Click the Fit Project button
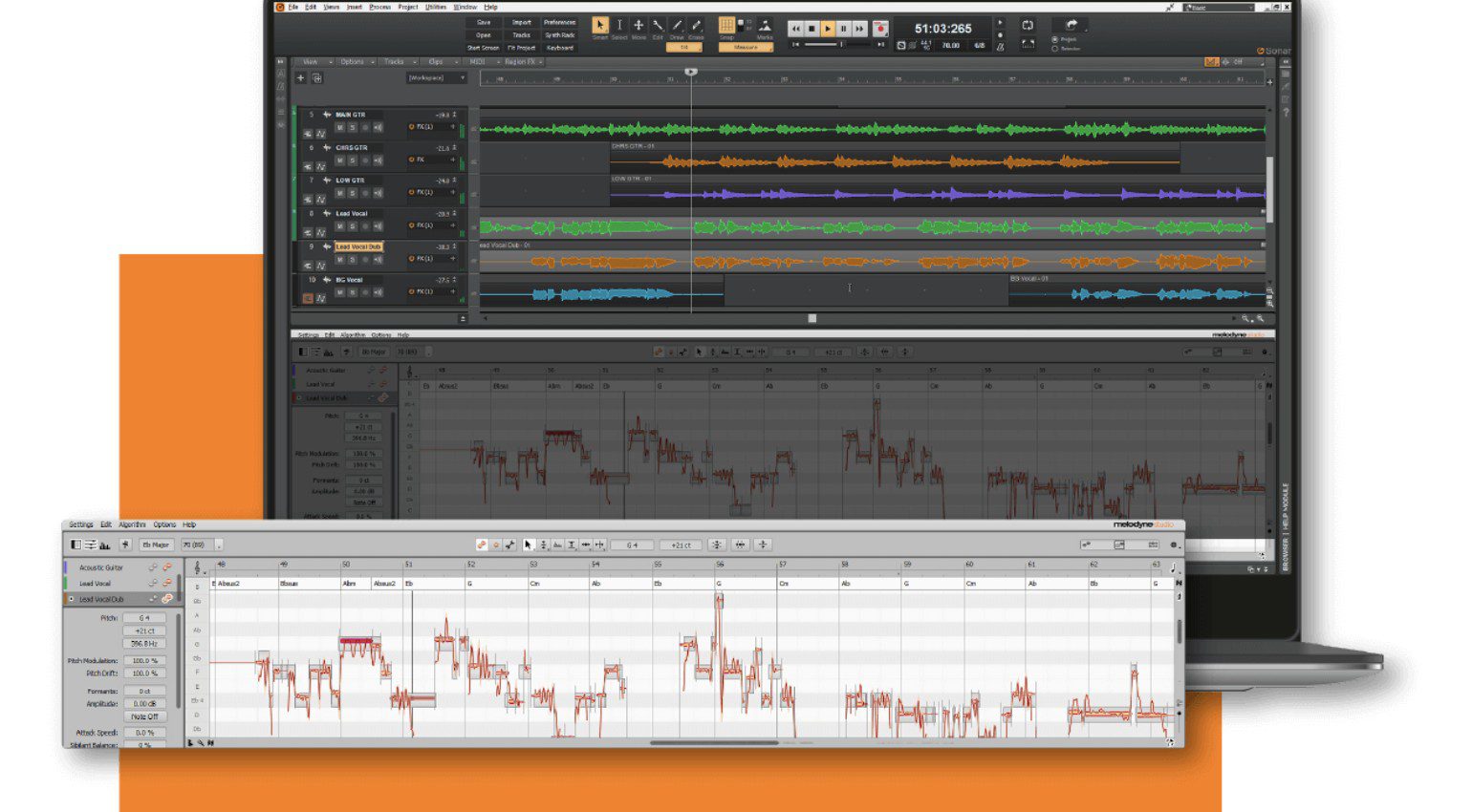 pyautogui.click(x=523, y=47)
